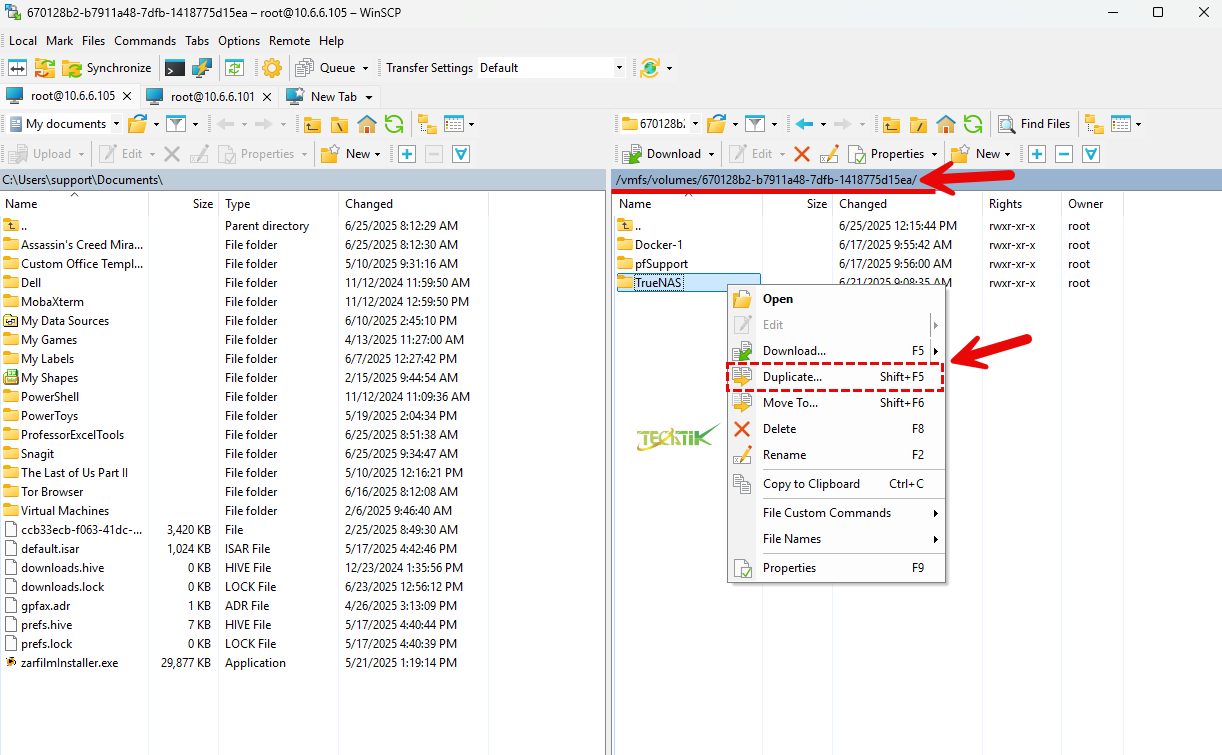This screenshot has width=1222, height=755.
Task: Open the terminal console icon
Action: [175, 68]
